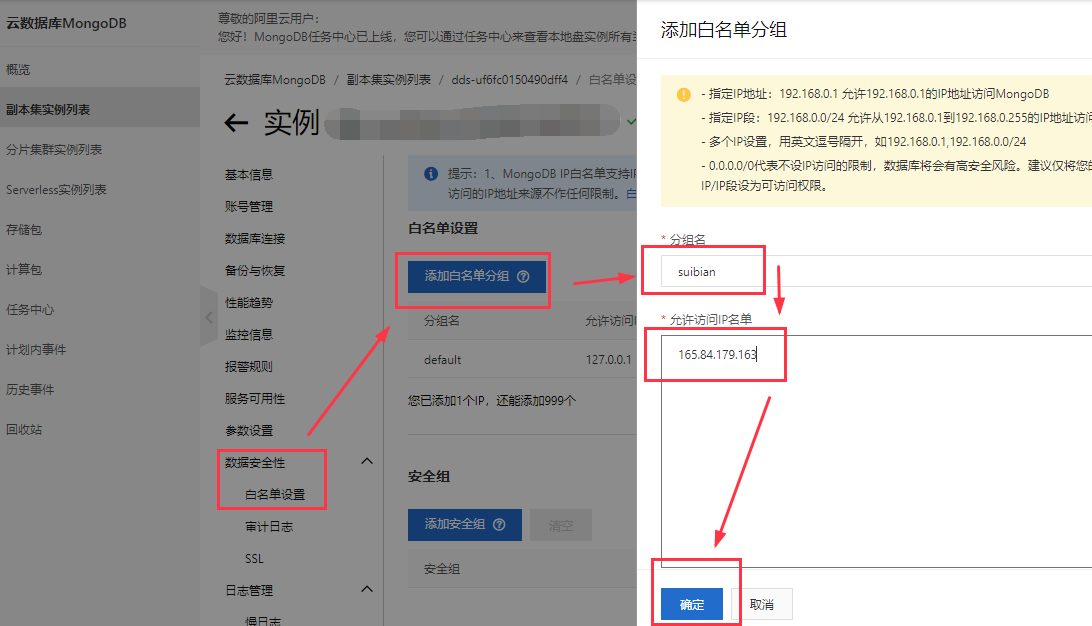Click help icon on 添加安全组 button
The height and width of the screenshot is (626, 1092).
pyautogui.click(x=500, y=524)
